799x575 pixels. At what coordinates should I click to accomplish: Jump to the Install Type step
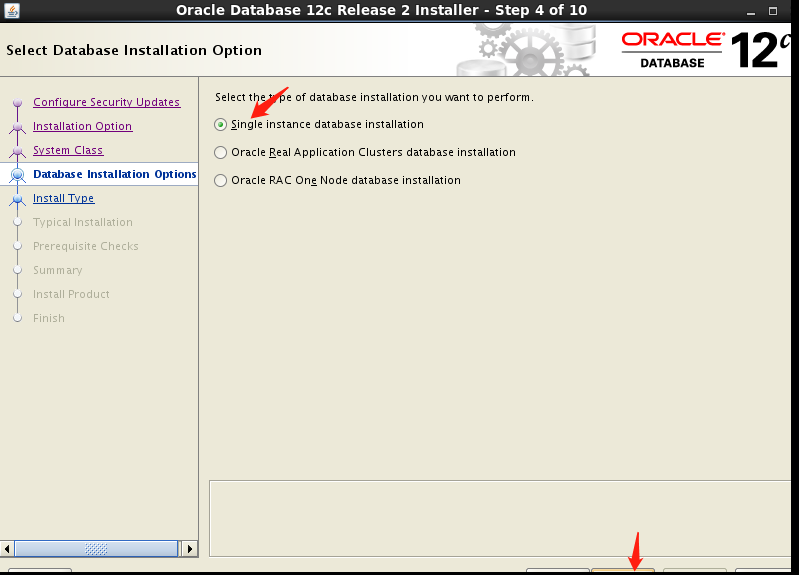click(x=64, y=198)
